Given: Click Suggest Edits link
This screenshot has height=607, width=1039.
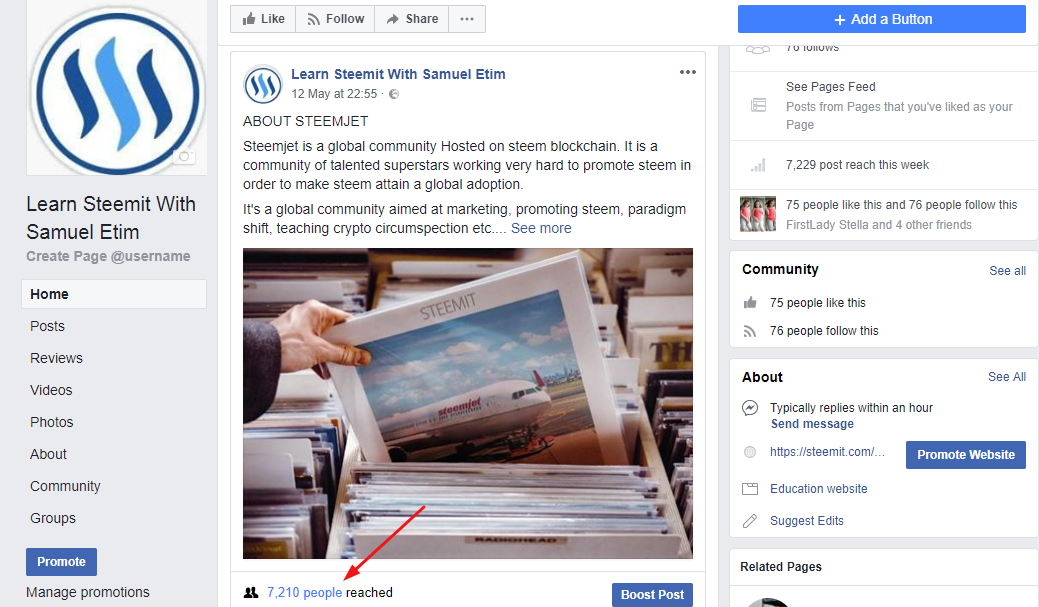Looking at the screenshot, I should 806,521.
